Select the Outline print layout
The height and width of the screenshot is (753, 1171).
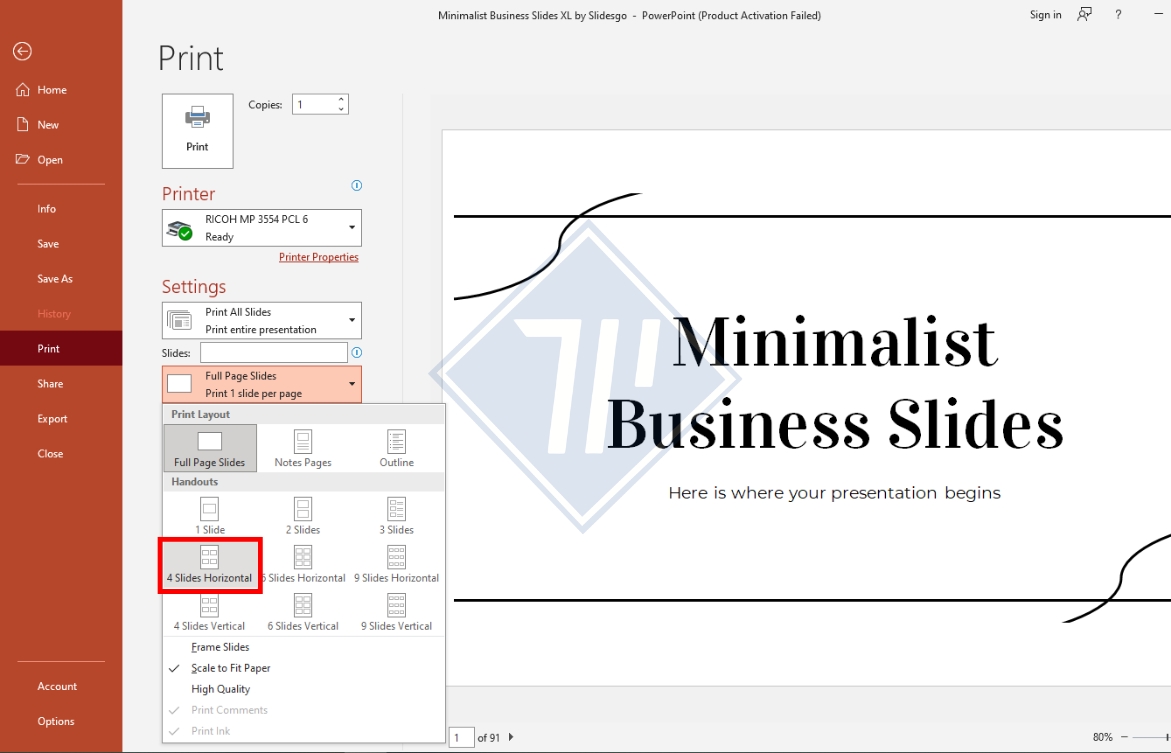(396, 448)
